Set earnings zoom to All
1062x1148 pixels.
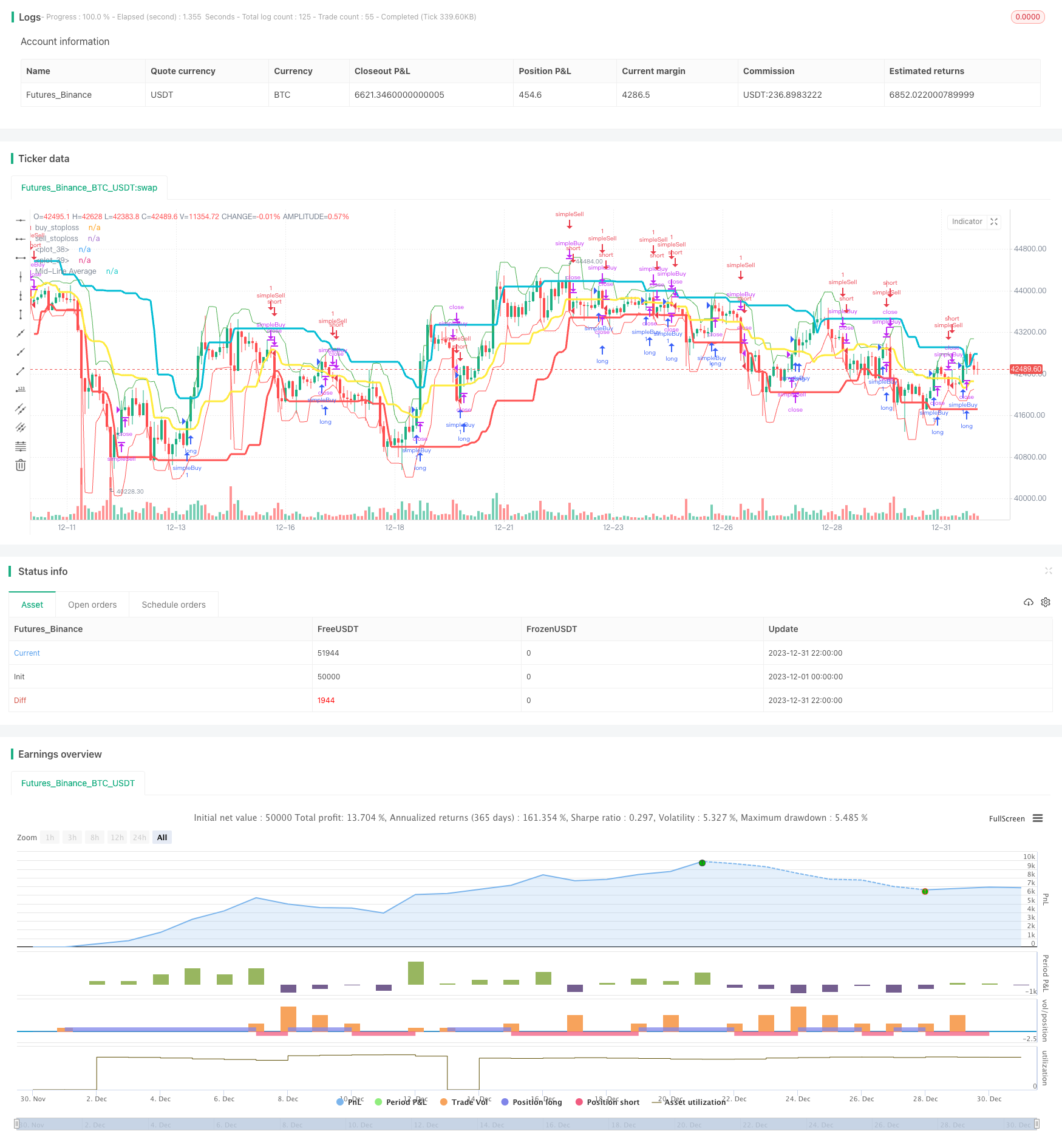tap(162, 838)
